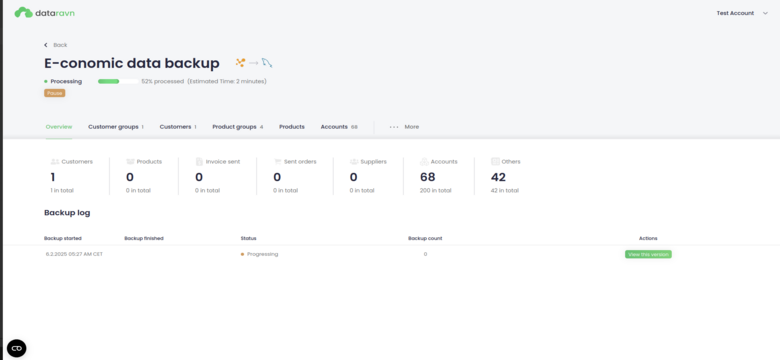
Task: Click the blue MySQL destination icon
Action: coord(267,63)
